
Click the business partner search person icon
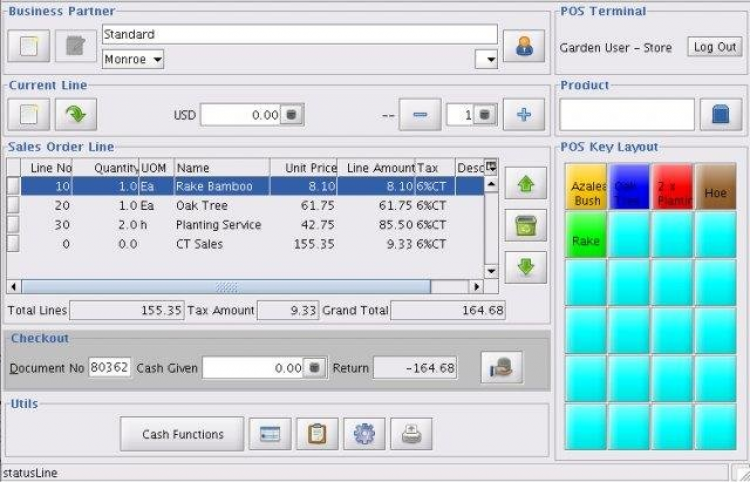click(523, 47)
